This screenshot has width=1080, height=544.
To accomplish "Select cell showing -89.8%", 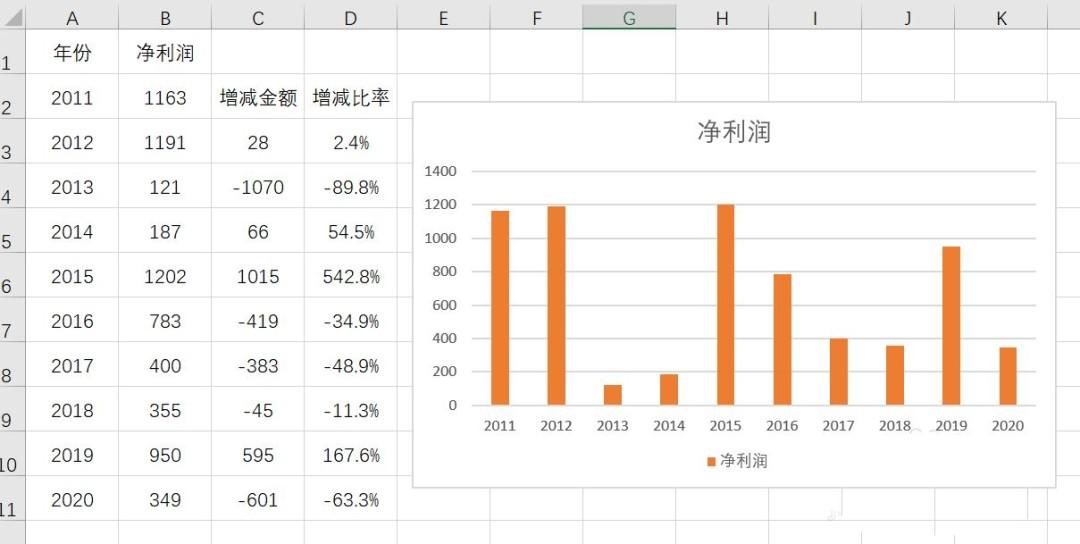I will pyautogui.click(x=351, y=187).
